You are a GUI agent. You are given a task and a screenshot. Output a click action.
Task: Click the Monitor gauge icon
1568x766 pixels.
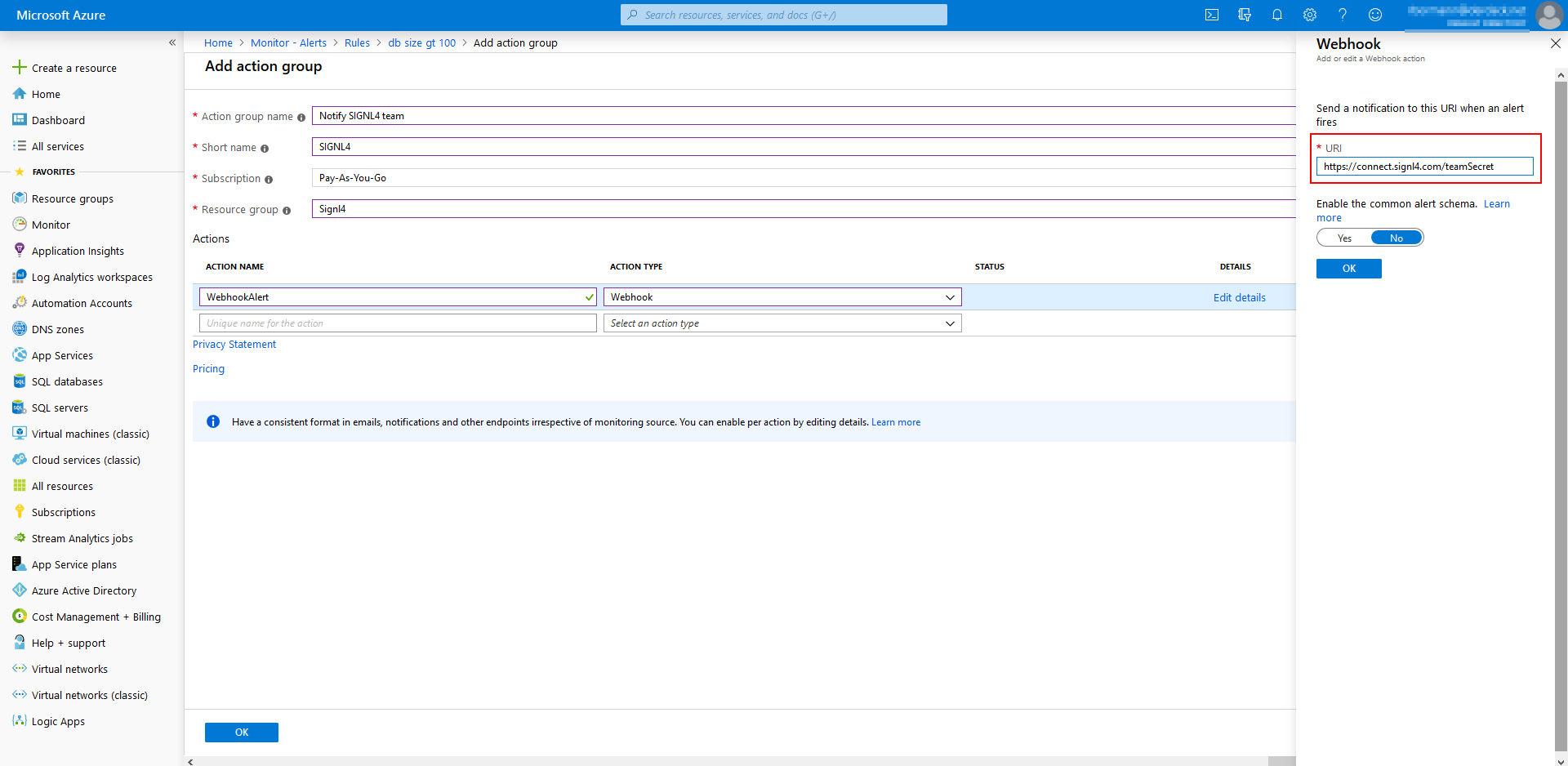tap(20, 225)
